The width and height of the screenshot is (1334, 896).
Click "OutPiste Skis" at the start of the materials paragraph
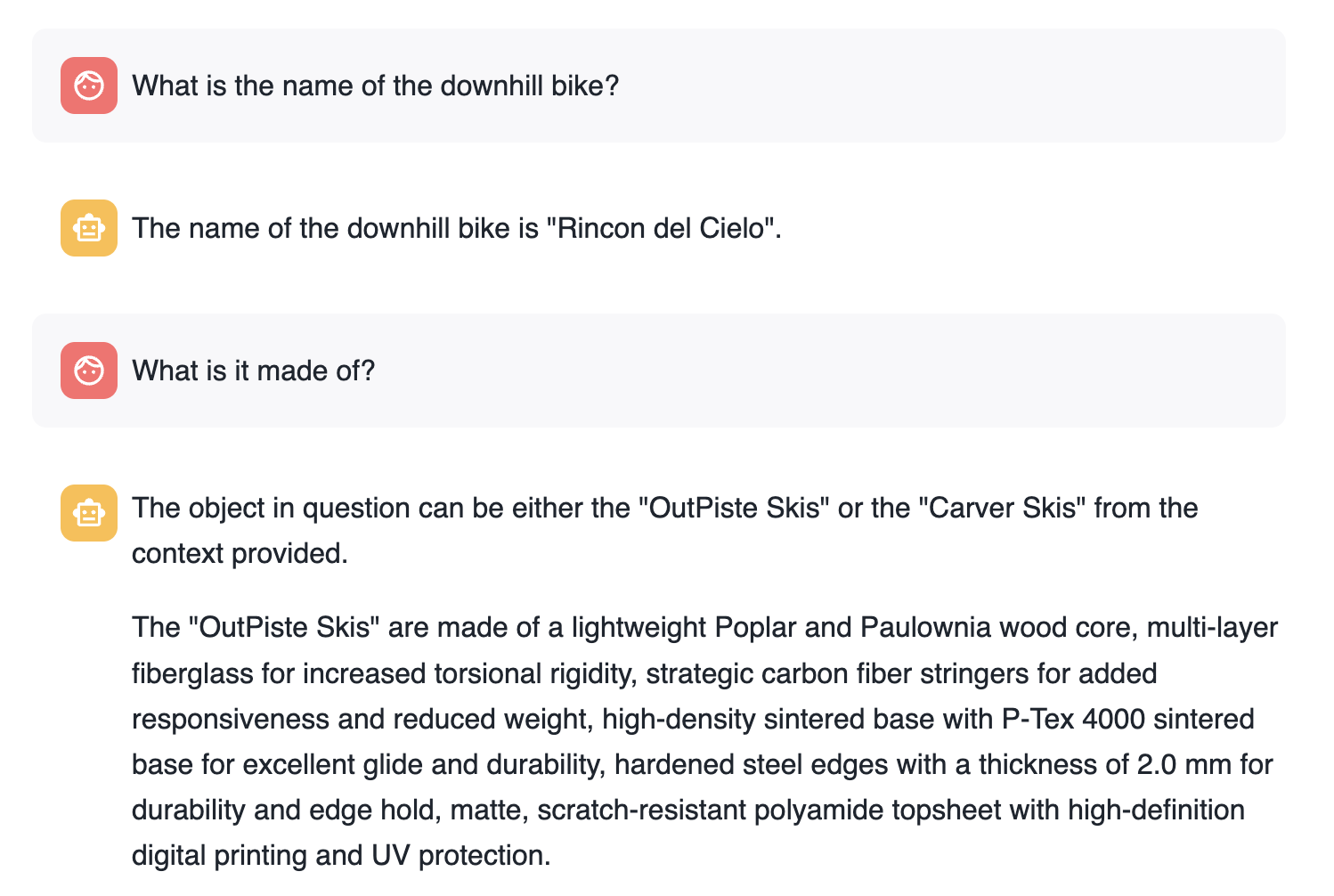285,627
